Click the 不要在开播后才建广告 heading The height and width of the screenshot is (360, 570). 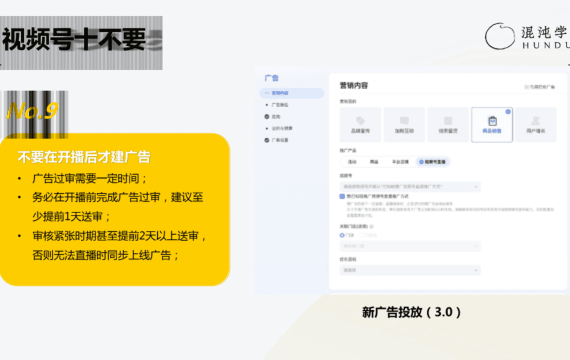click(84, 157)
